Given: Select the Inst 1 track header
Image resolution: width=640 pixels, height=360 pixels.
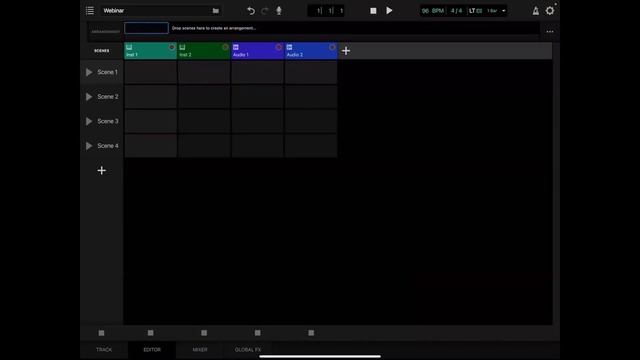Looking at the screenshot, I should tap(150, 51).
